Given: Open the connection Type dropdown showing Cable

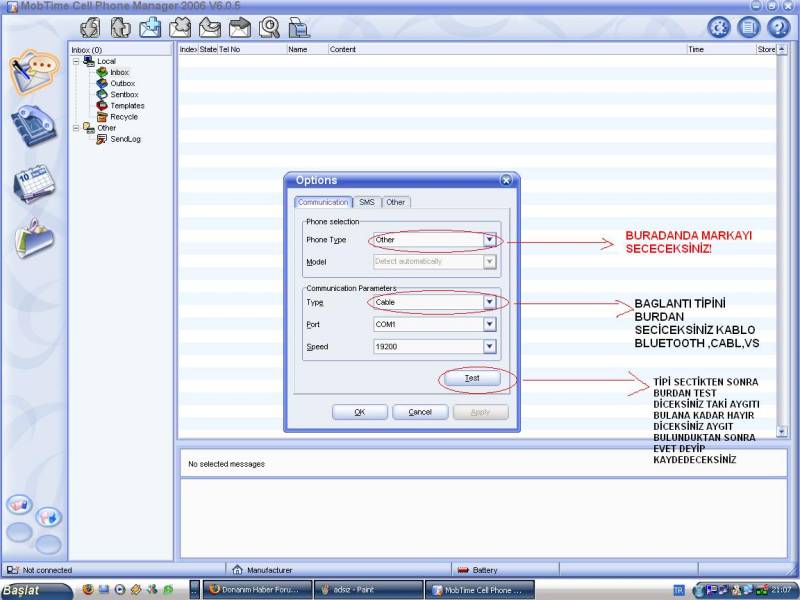Looking at the screenshot, I should (x=489, y=303).
